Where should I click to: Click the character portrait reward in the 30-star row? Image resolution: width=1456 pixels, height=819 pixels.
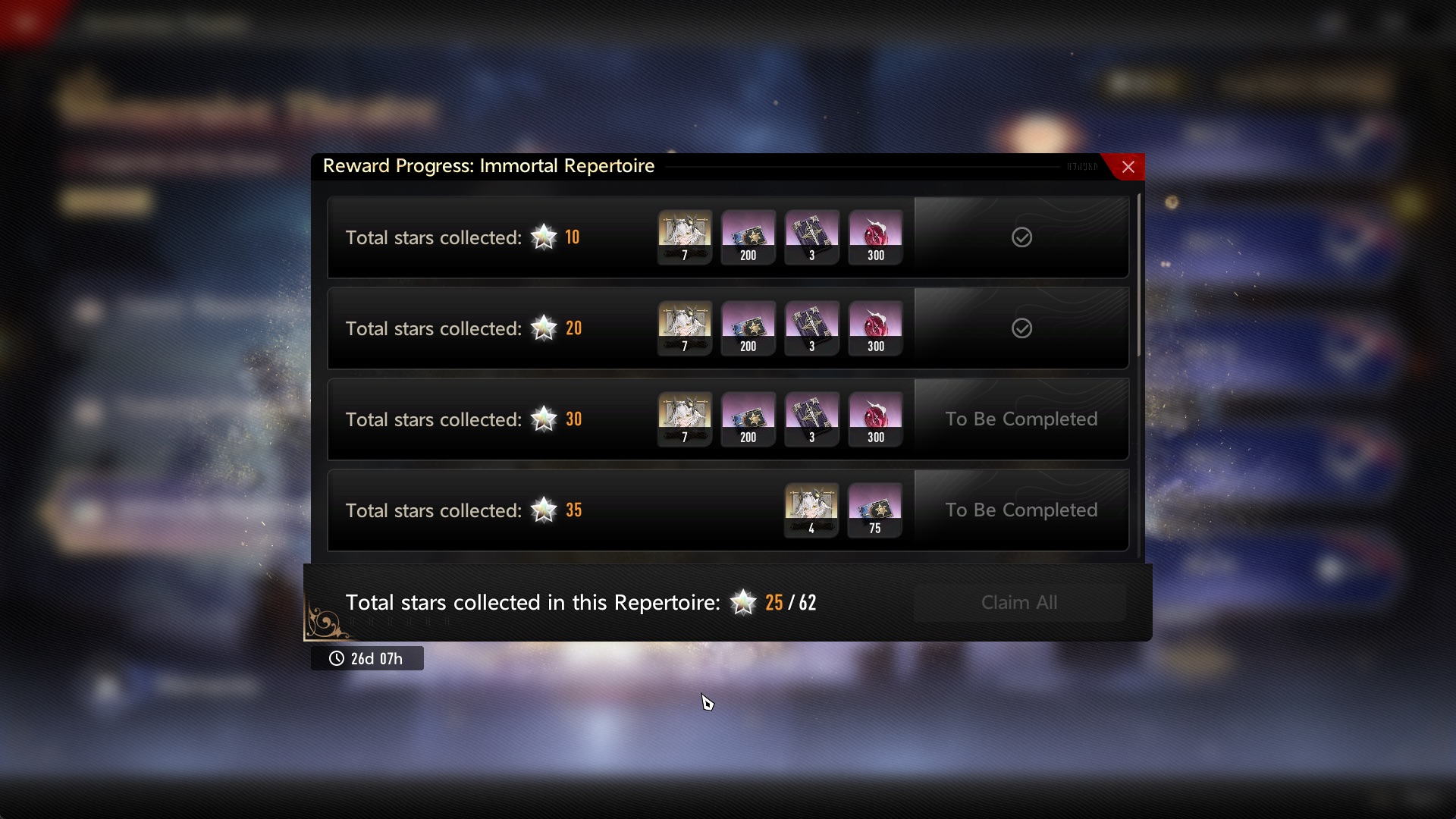[x=684, y=419]
